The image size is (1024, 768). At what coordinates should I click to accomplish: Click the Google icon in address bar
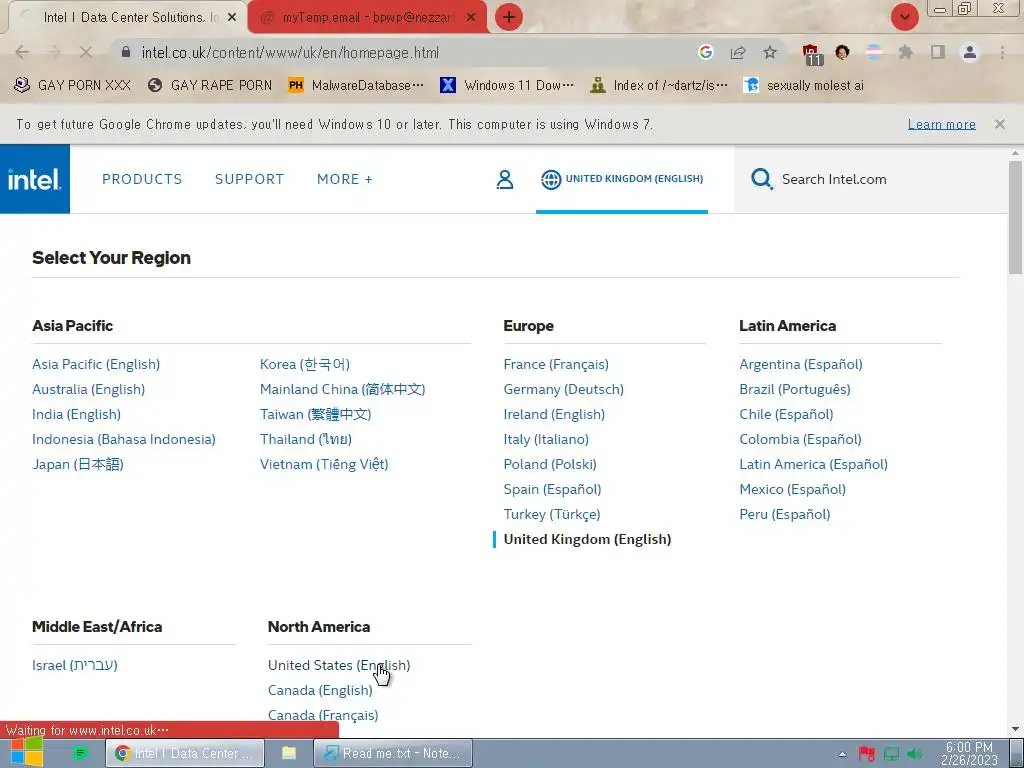[705, 52]
